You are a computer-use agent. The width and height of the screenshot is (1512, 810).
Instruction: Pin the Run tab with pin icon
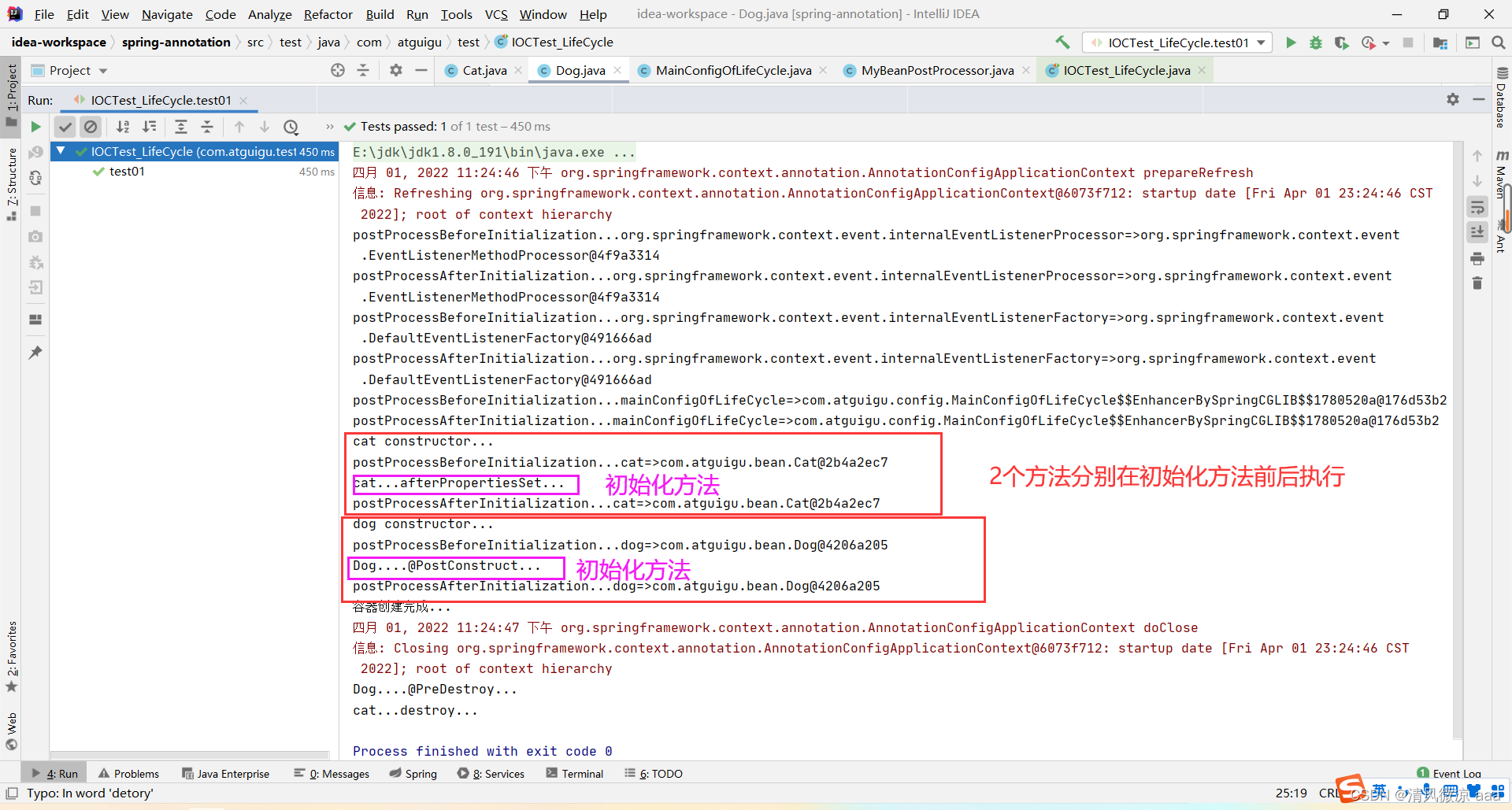pyautogui.click(x=35, y=353)
